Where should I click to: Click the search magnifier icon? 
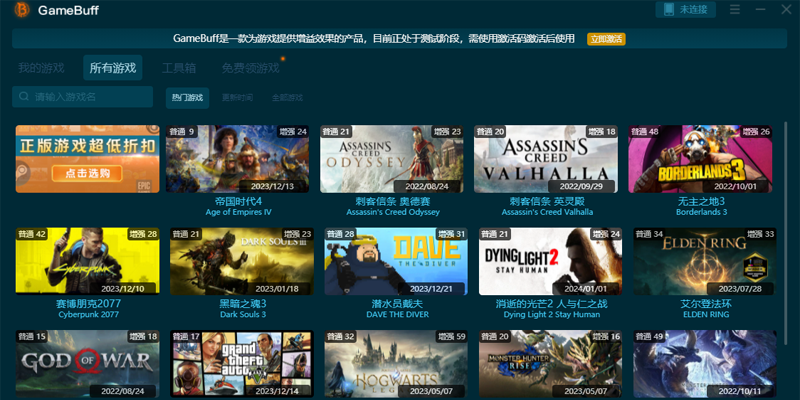point(23,96)
